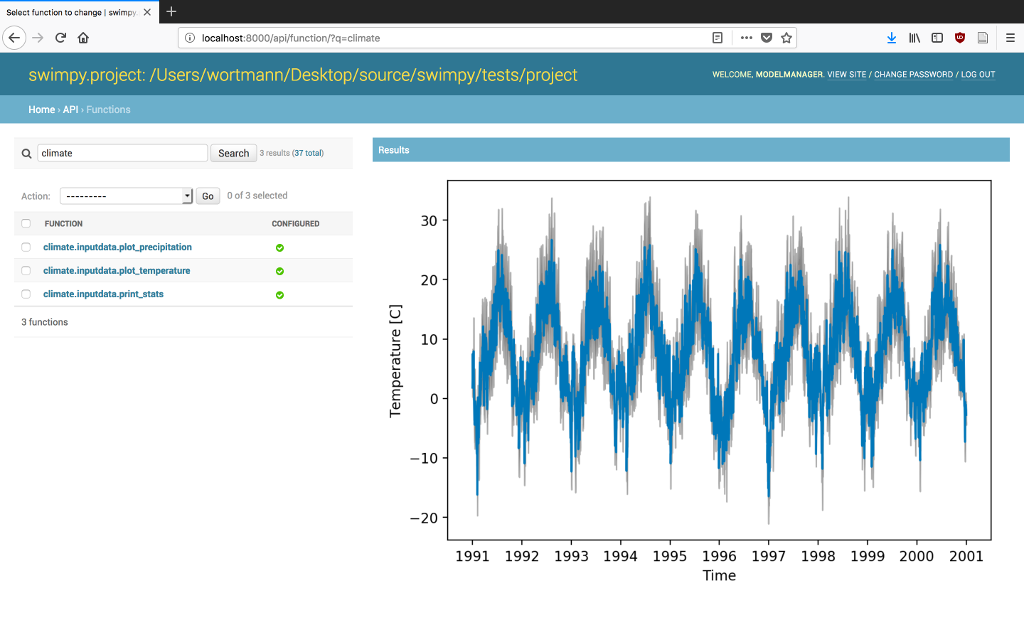1024x640 pixels.
Task: Check the select-all box beside FUNCTION header
Action: coord(26,224)
